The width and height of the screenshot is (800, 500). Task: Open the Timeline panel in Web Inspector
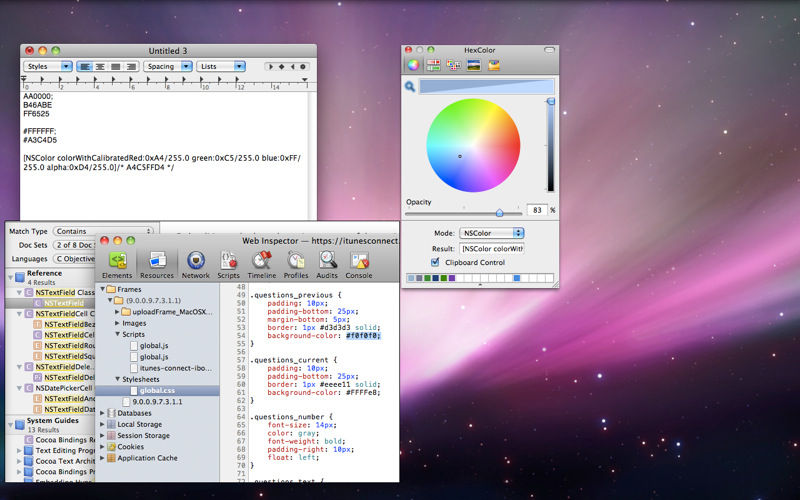(262, 265)
